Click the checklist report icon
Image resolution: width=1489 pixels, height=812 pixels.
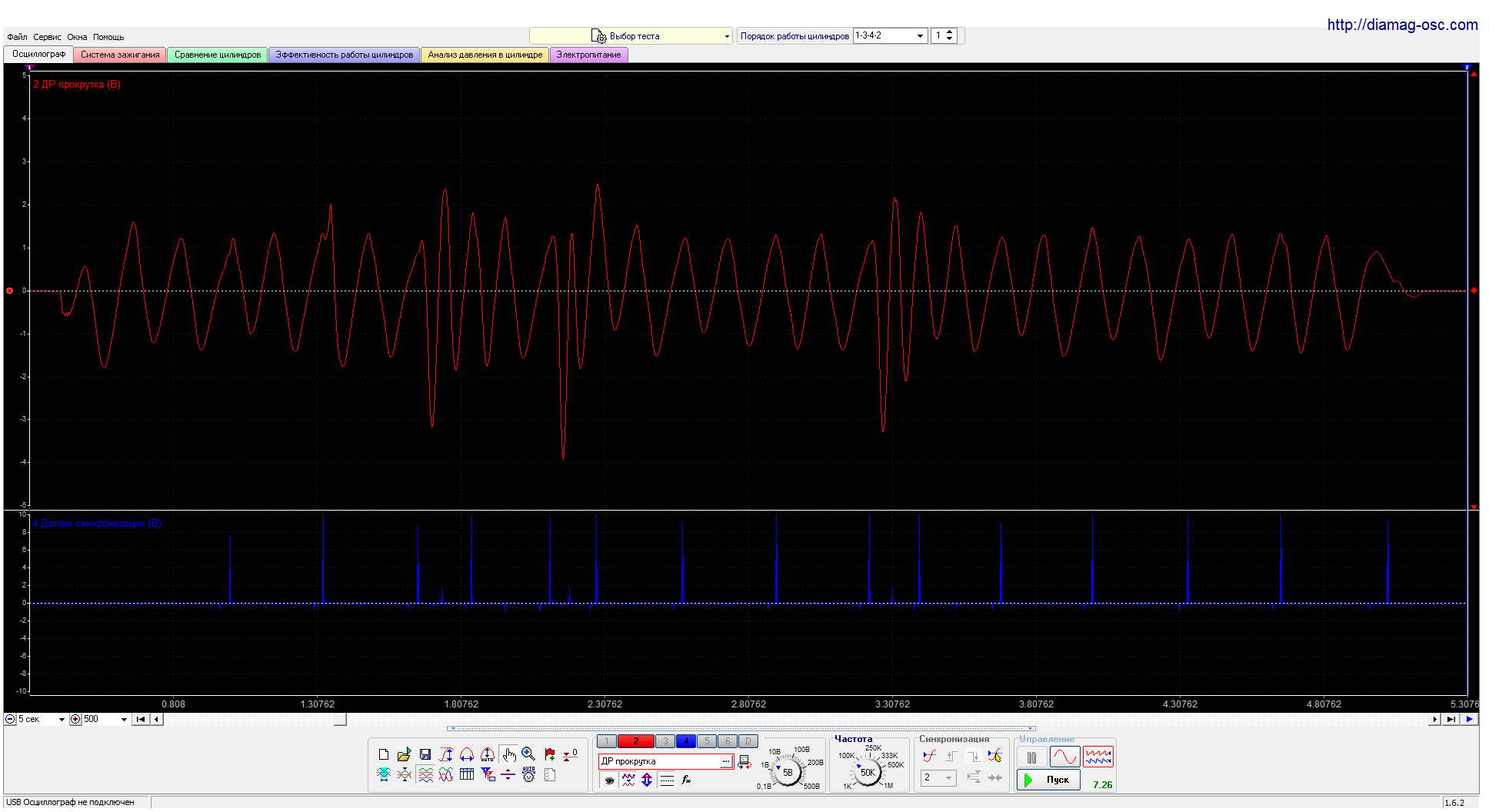click(x=550, y=775)
